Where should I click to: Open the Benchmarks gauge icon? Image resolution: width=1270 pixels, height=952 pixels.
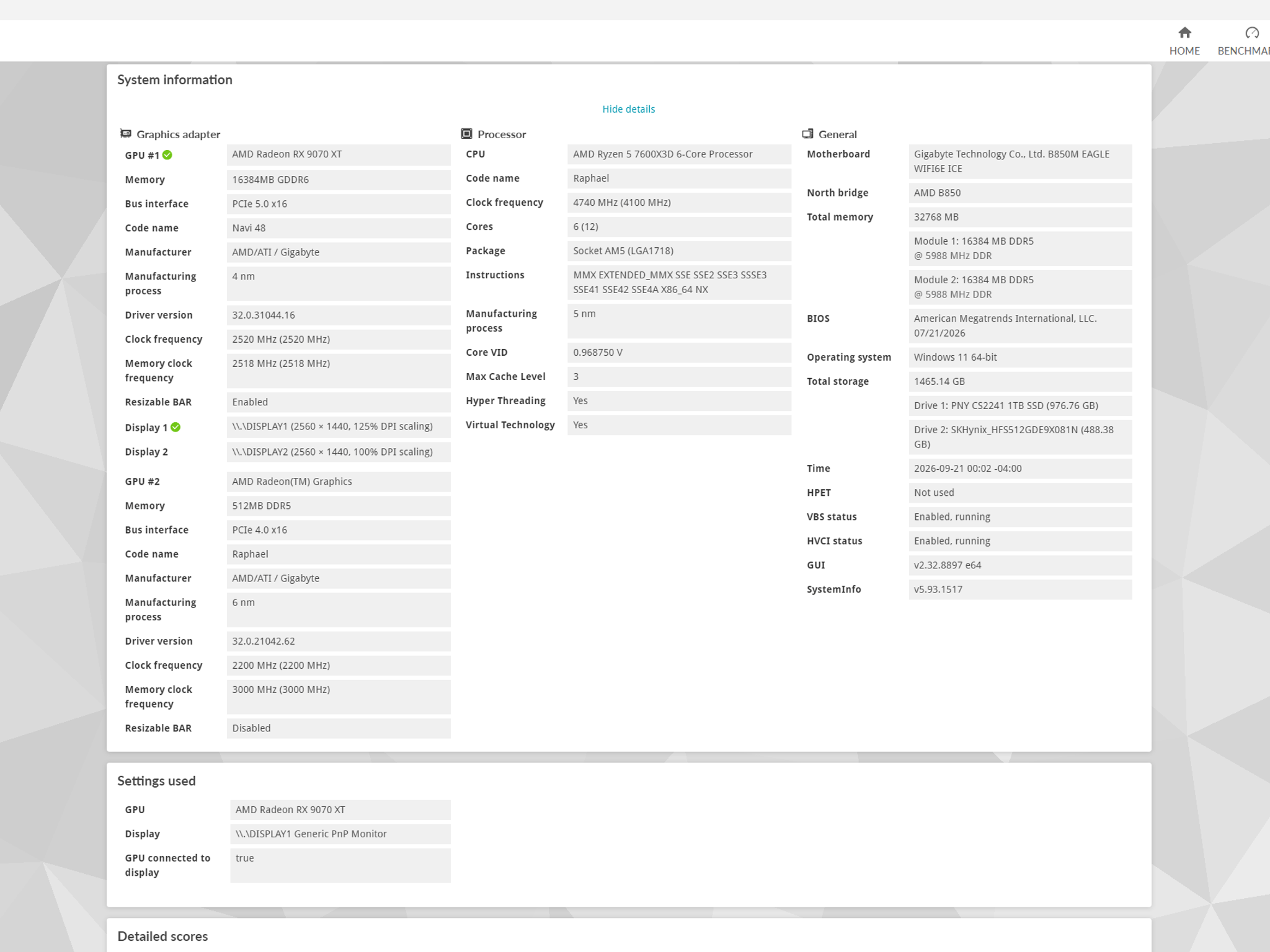(x=1251, y=33)
